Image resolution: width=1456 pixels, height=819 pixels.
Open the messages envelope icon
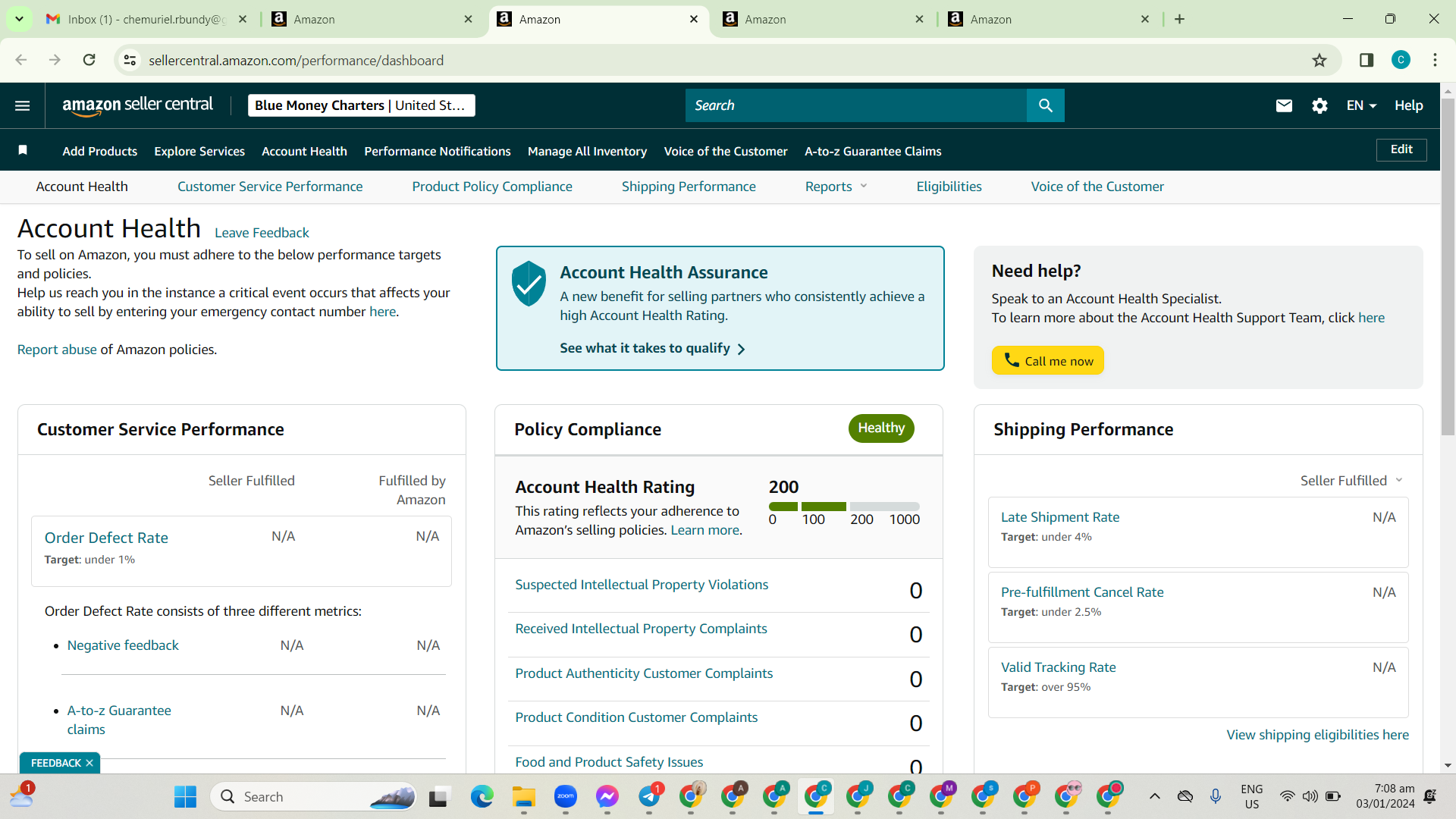click(x=1284, y=105)
